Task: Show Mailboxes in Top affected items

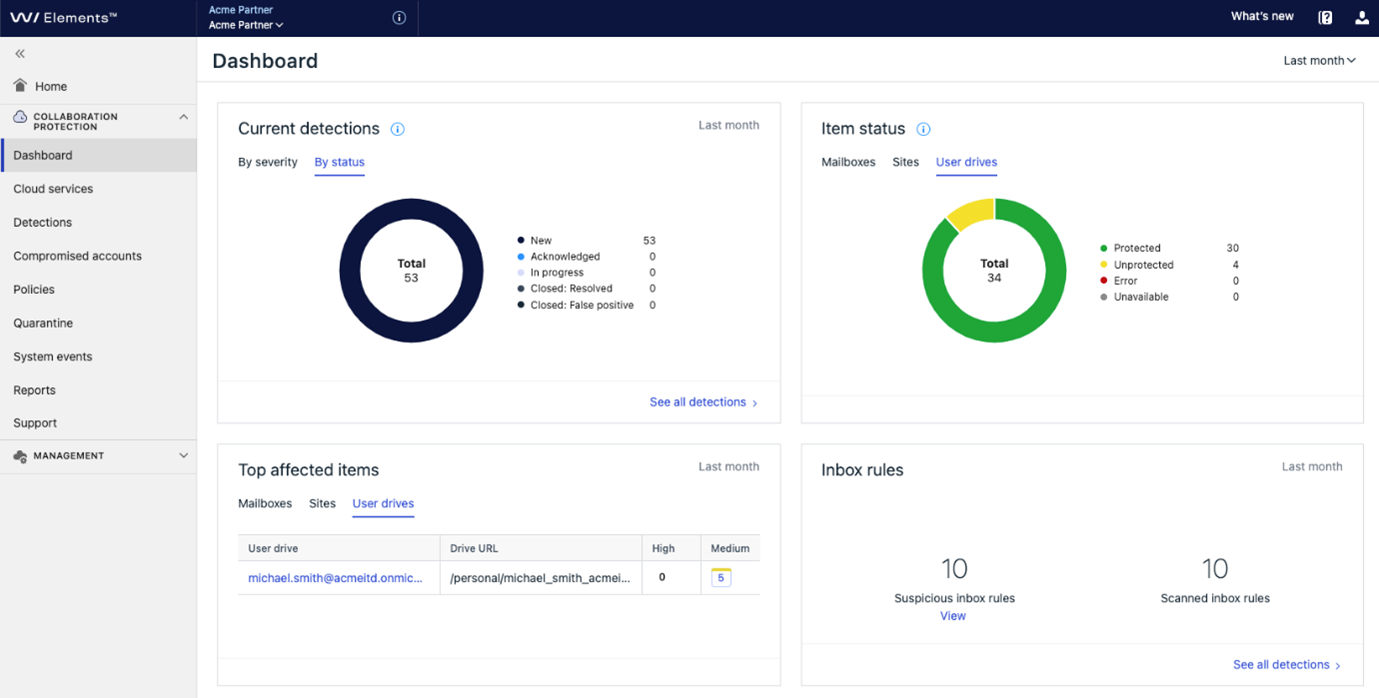Action: pyautogui.click(x=265, y=504)
